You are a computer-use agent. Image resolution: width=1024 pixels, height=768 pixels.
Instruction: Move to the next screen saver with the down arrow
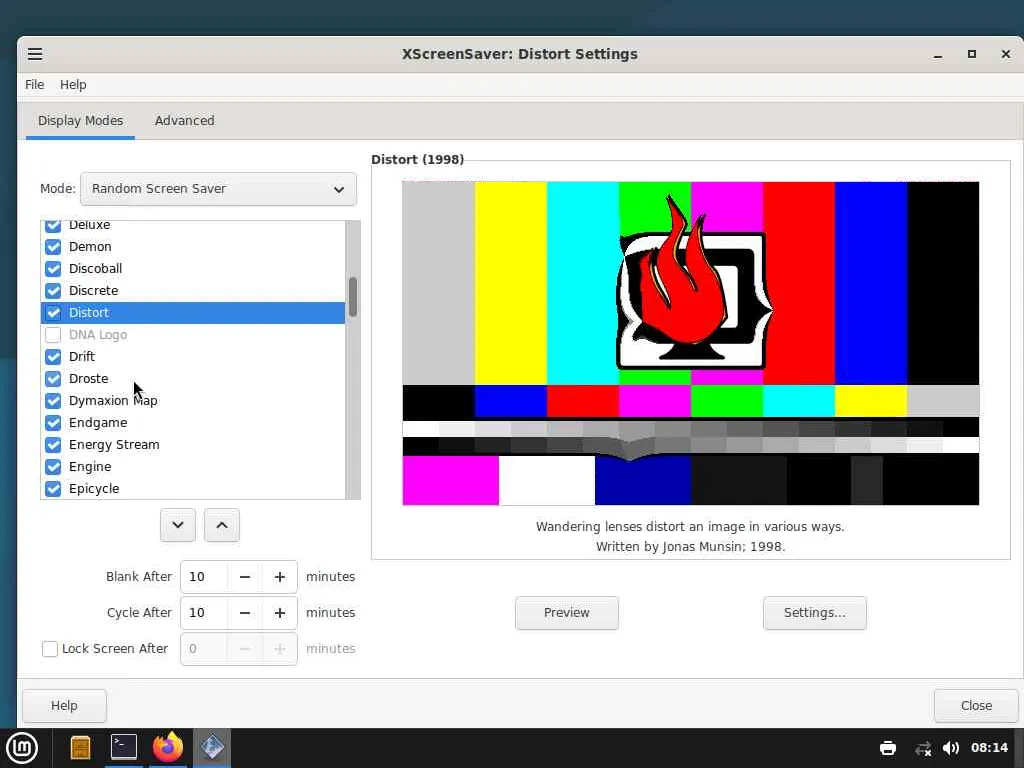pyautogui.click(x=178, y=525)
